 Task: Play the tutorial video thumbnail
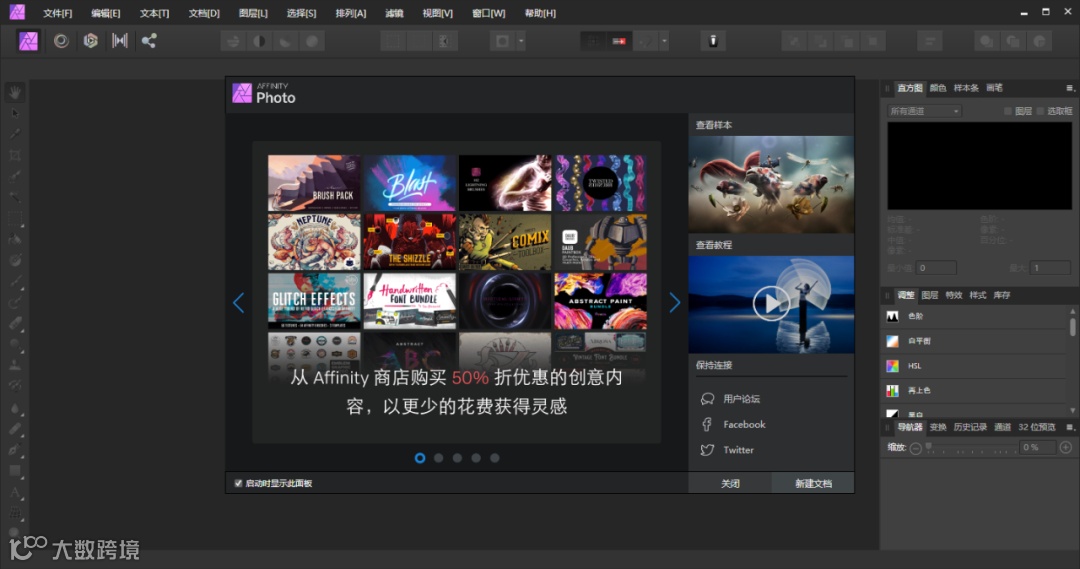pyautogui.click(x=771, y=304)
